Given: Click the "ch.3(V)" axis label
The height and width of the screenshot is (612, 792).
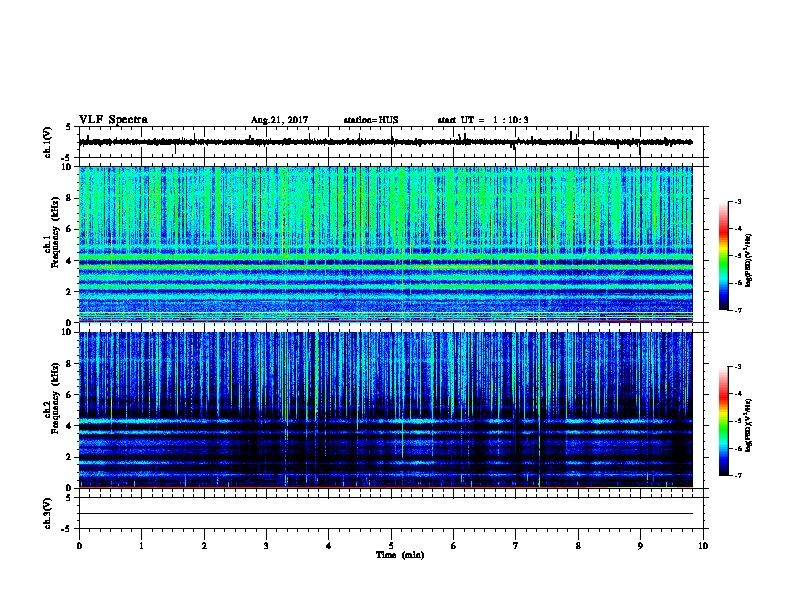Looking at the screenshot, I should click(x=47, y=513).
